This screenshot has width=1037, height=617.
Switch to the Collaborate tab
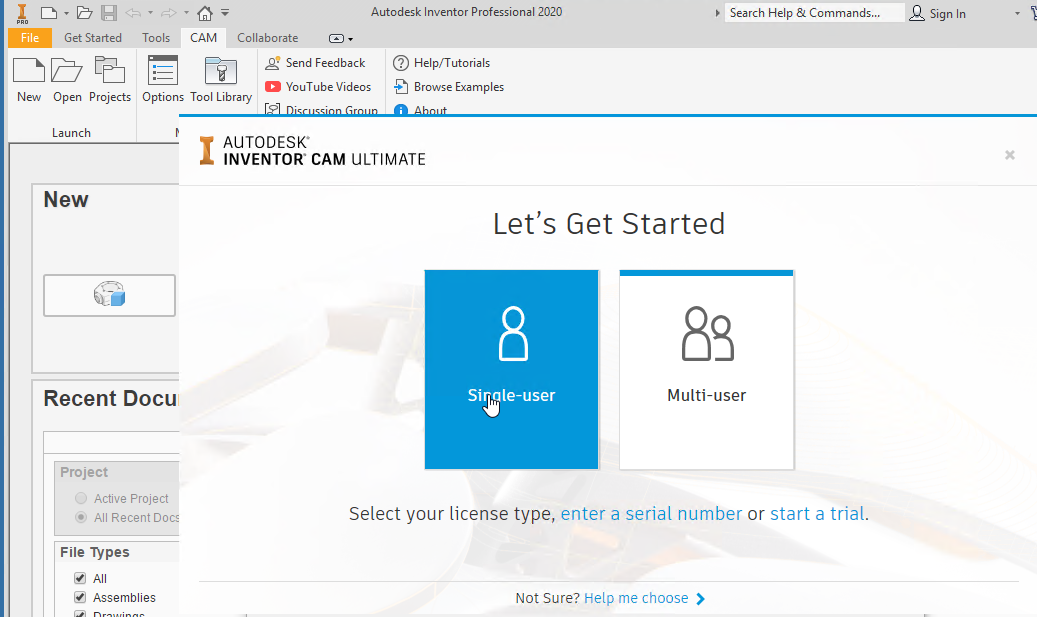(x=267, y=37)
